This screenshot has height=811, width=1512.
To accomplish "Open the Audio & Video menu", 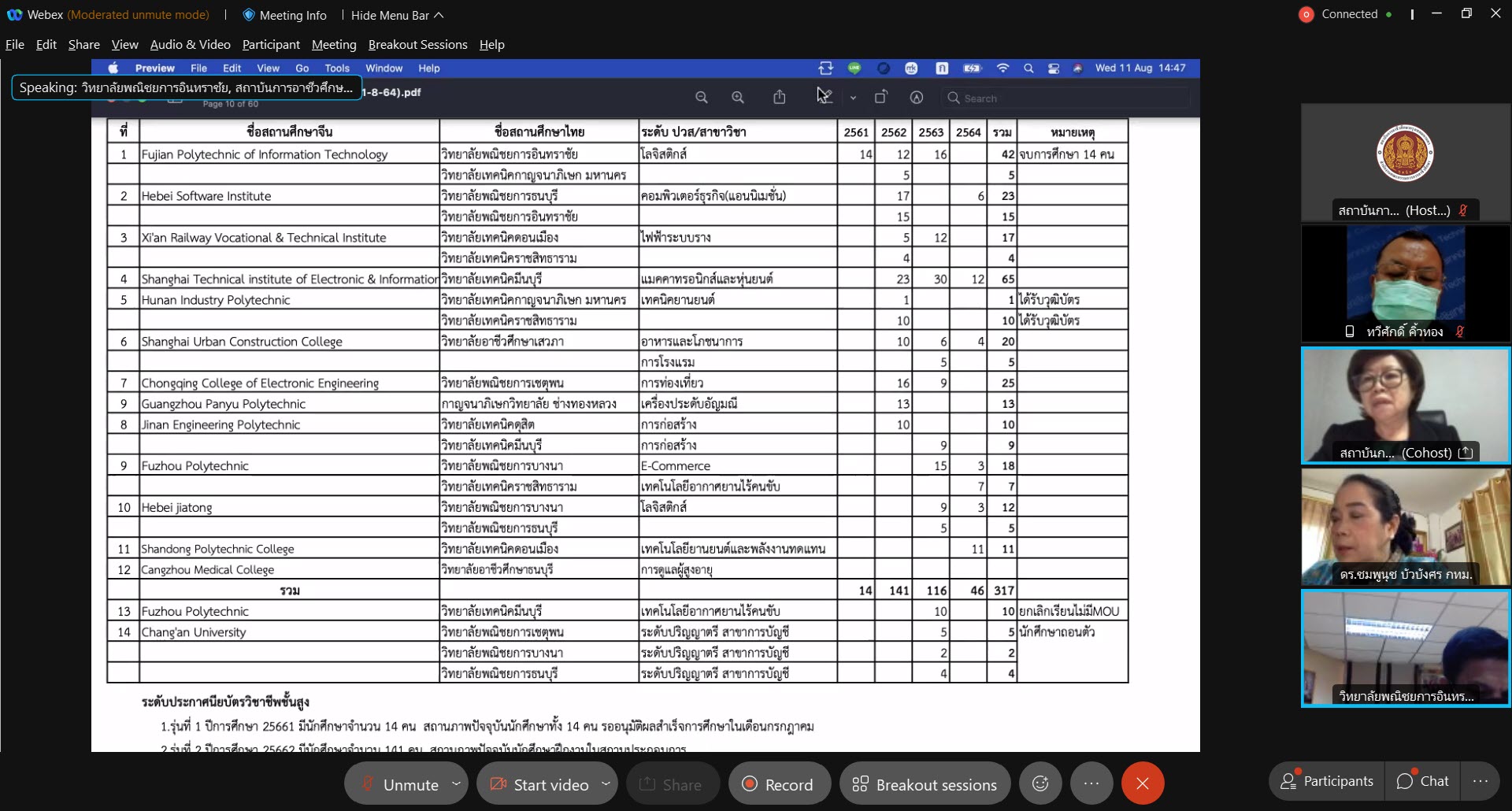I will (x=191, y=45).
